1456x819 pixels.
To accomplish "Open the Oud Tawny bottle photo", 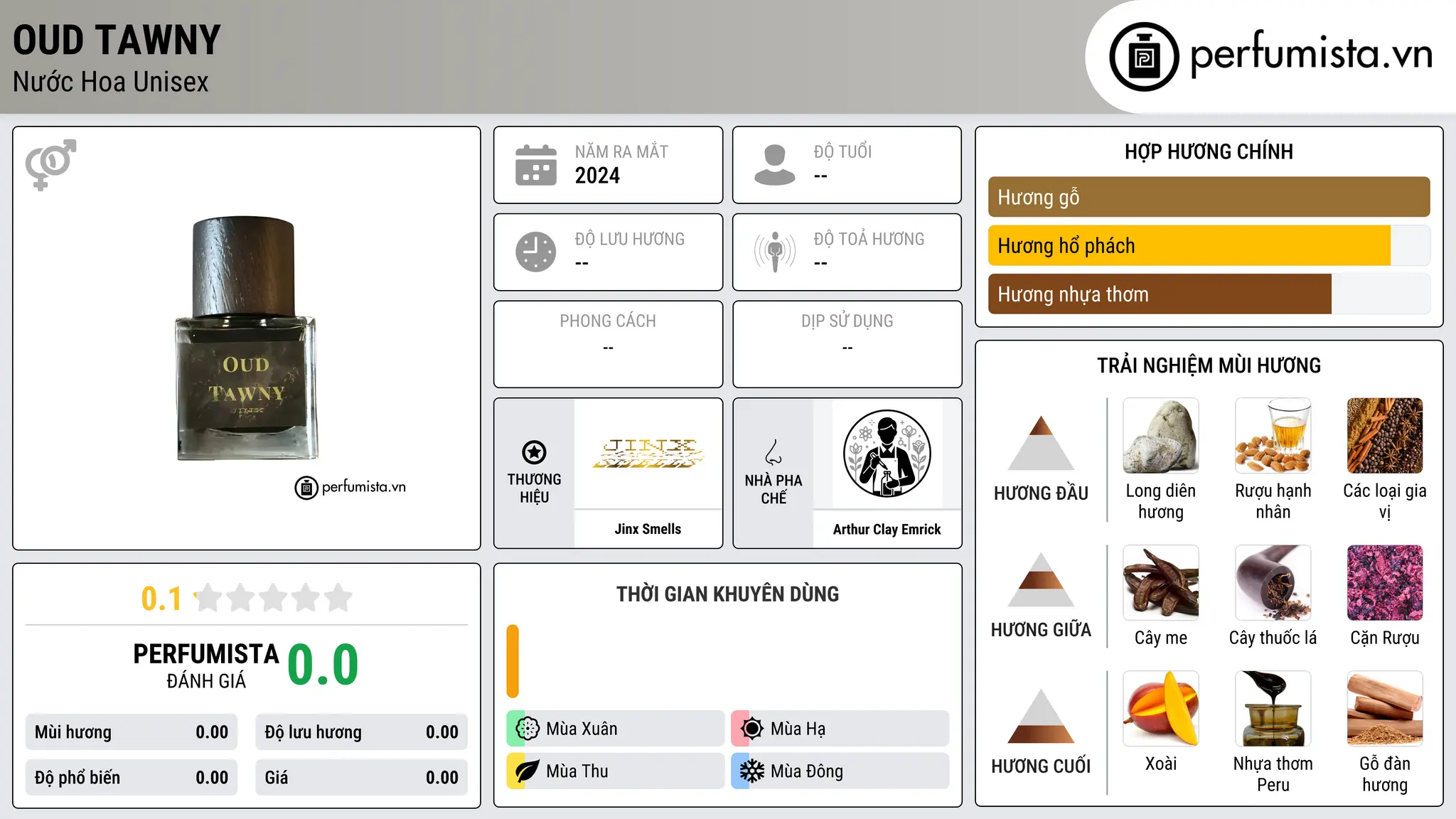I will (x=246, y=338).
